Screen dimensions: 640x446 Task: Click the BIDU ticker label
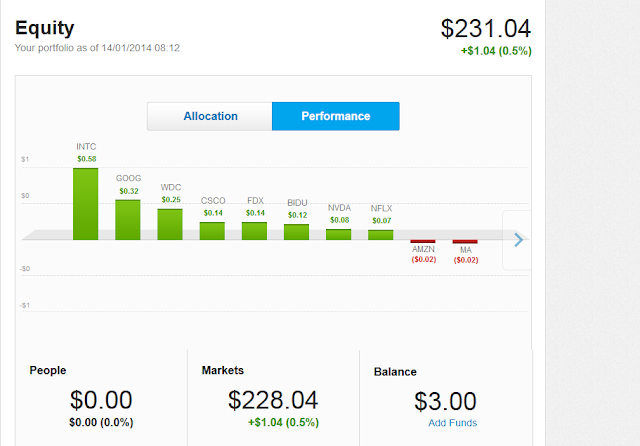coord(297,203)
